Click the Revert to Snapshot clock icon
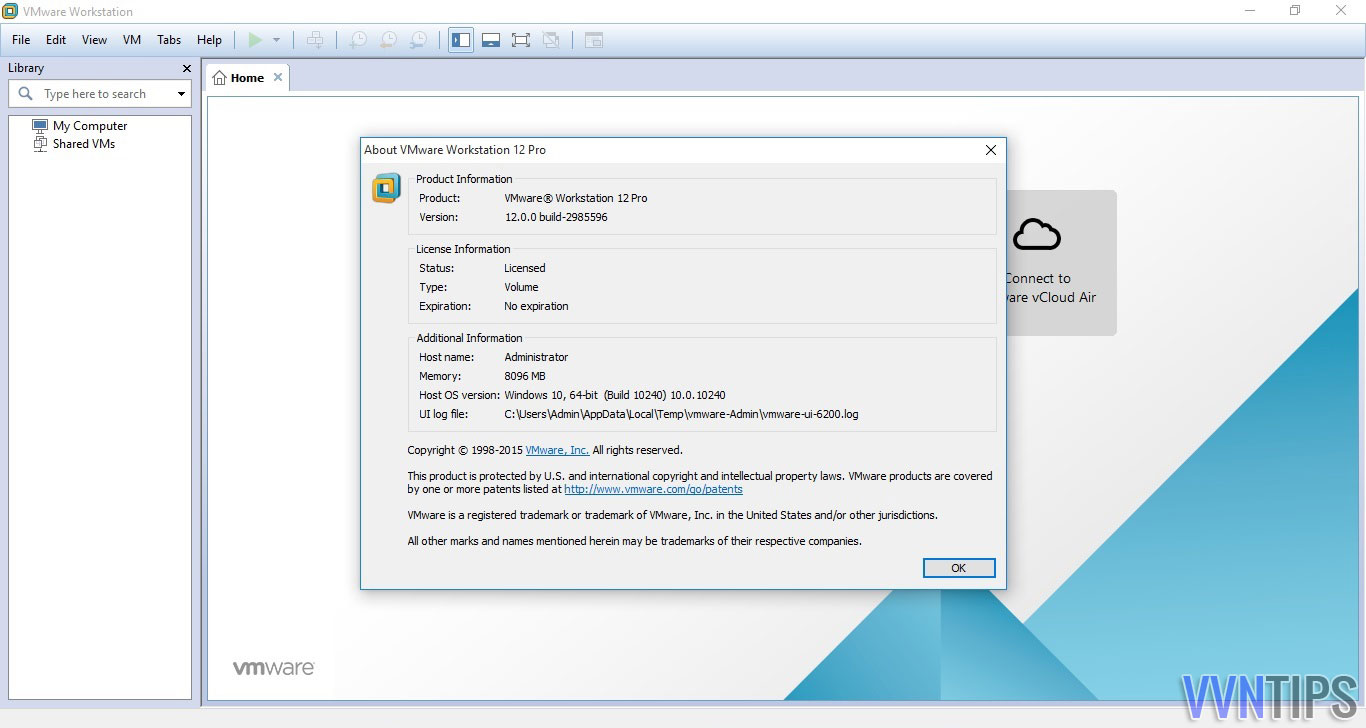The image size is (1366, 728). pos(388,40)
